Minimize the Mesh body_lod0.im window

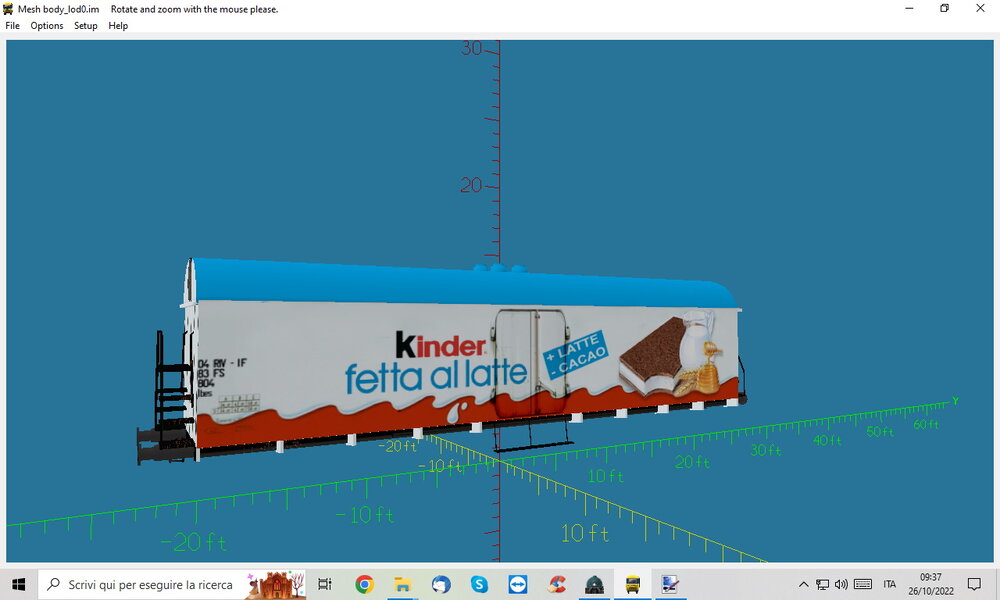coord(909,8)
